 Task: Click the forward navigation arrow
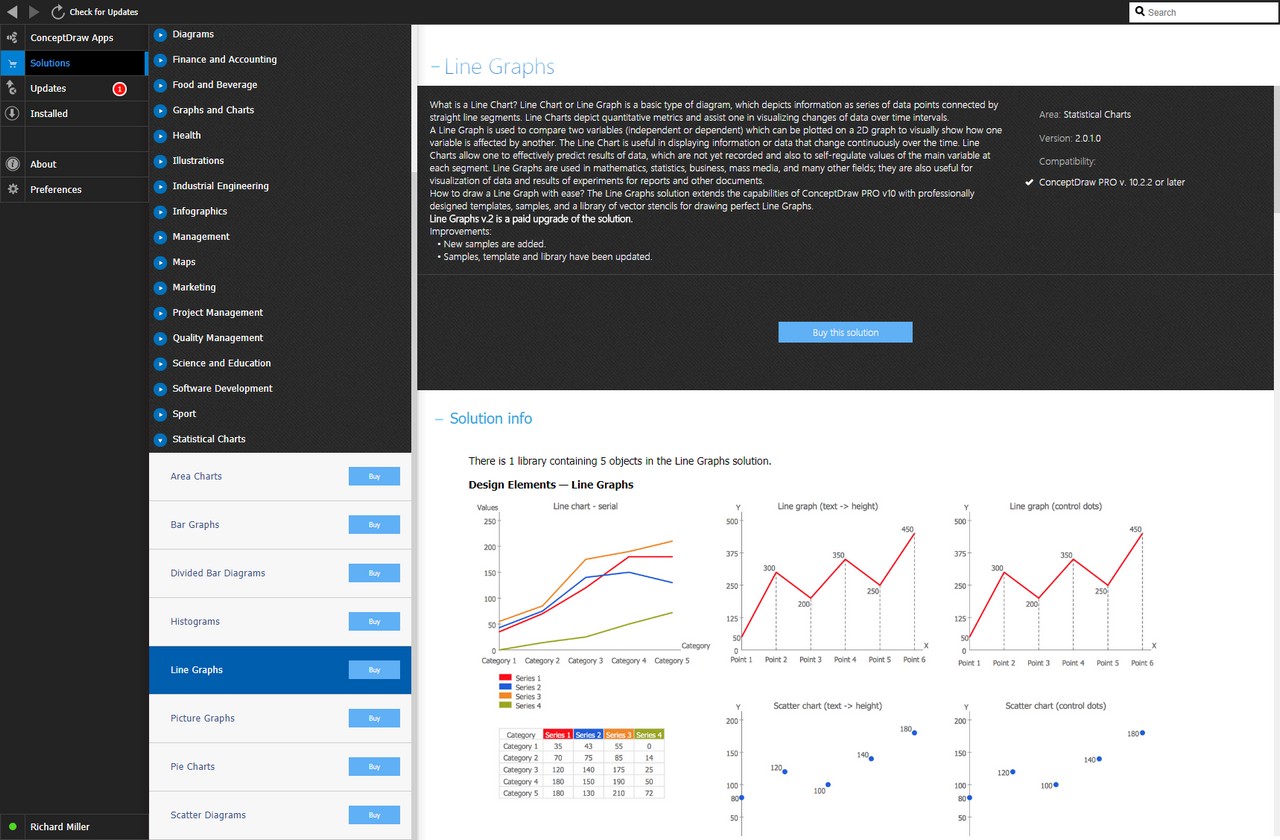pos(34,12)
